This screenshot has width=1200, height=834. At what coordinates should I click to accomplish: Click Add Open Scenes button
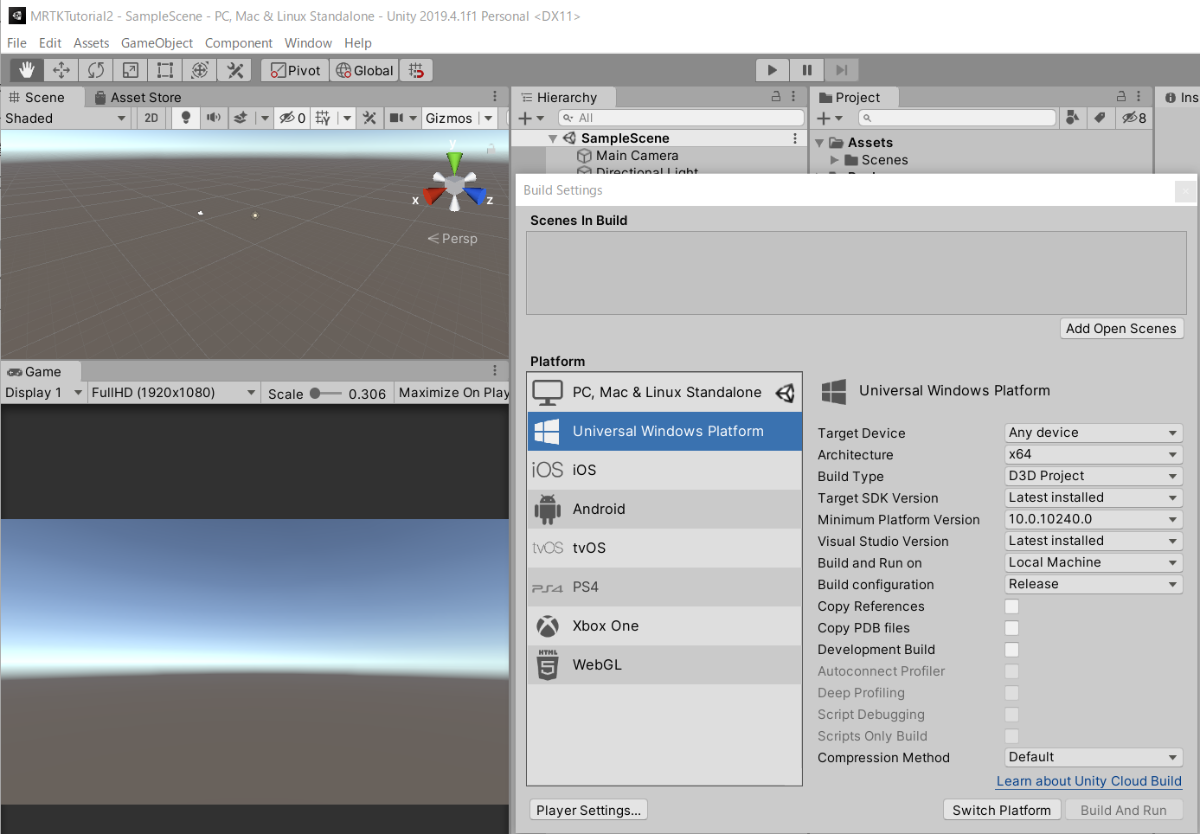[1122, 328]
